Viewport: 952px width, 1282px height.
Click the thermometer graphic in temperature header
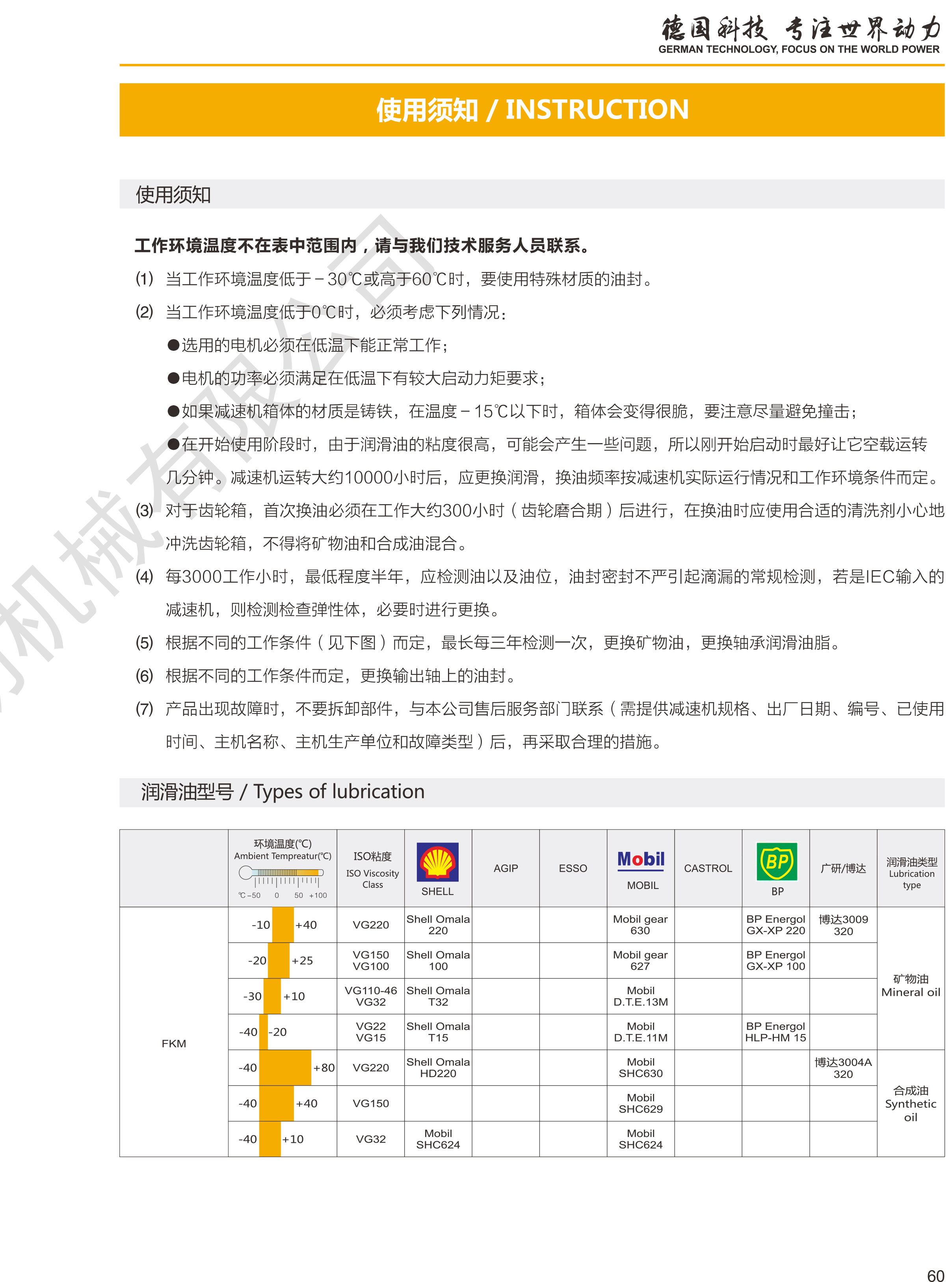281,873
